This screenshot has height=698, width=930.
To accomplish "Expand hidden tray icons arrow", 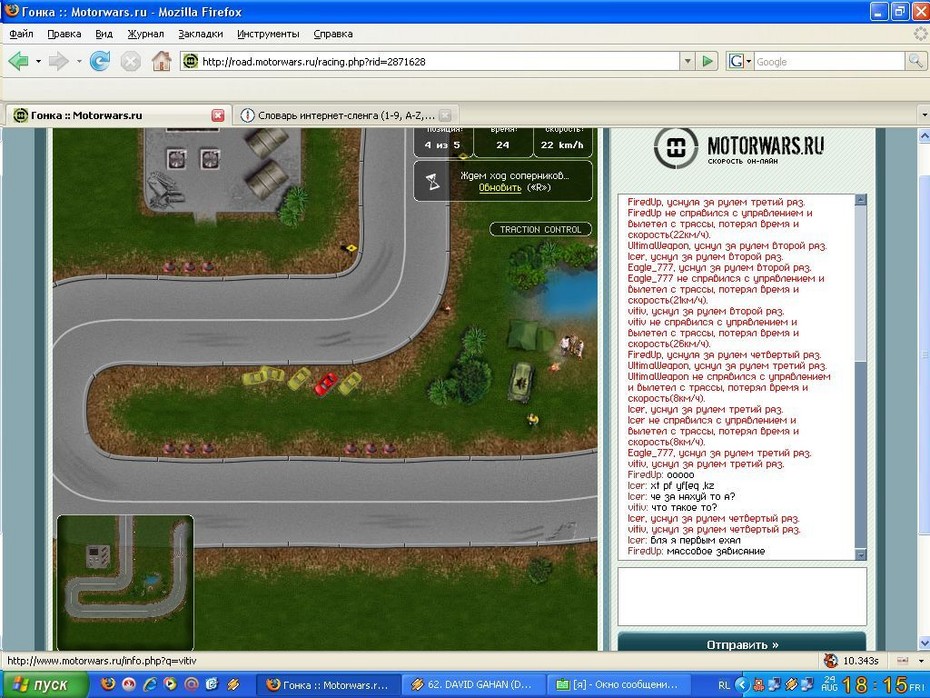I will [x=742, y=684].
